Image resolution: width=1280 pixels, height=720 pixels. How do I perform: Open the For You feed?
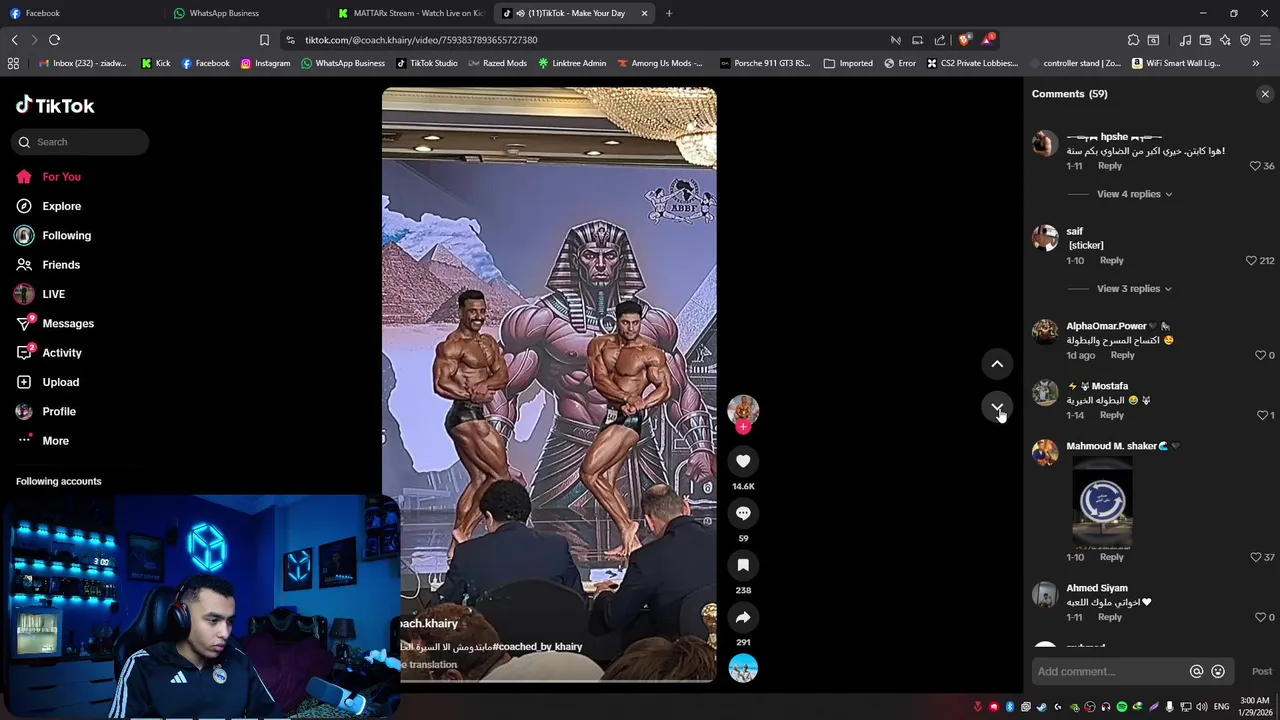[x=61, y=177]
